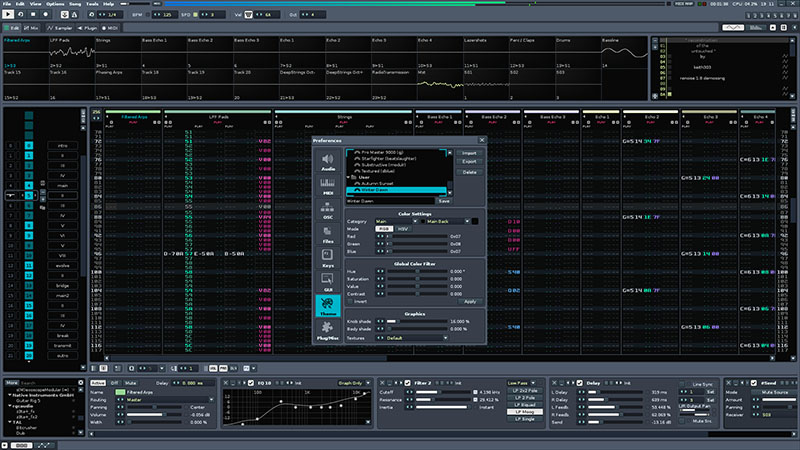
Task: Remove the Filter 2 device
Action: pos(382,383)
